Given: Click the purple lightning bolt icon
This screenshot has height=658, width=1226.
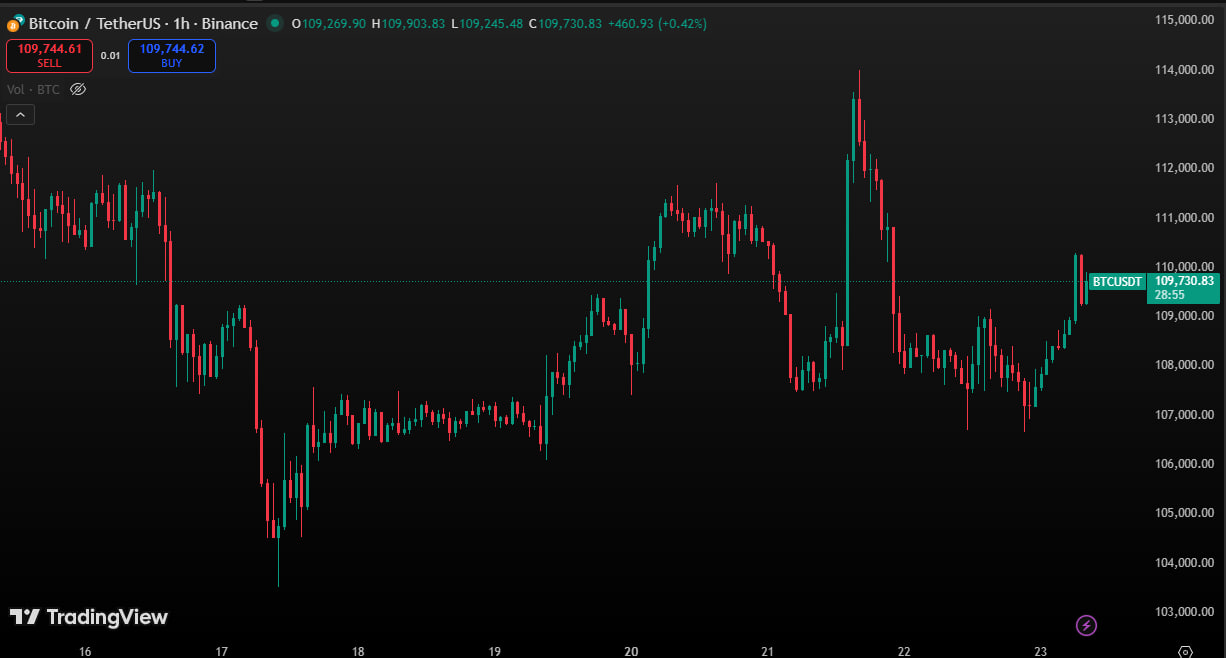Looking at the screenshot, I should [1086, 626].
